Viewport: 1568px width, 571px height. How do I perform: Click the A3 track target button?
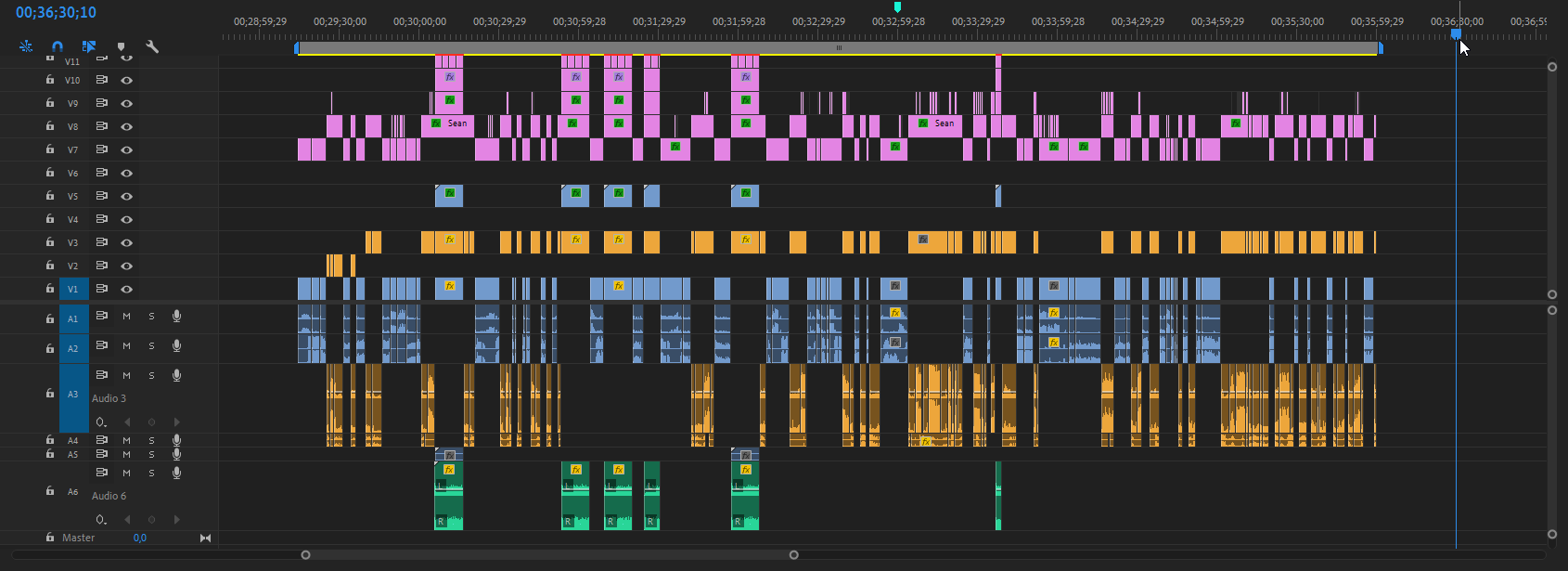[73, 394]
